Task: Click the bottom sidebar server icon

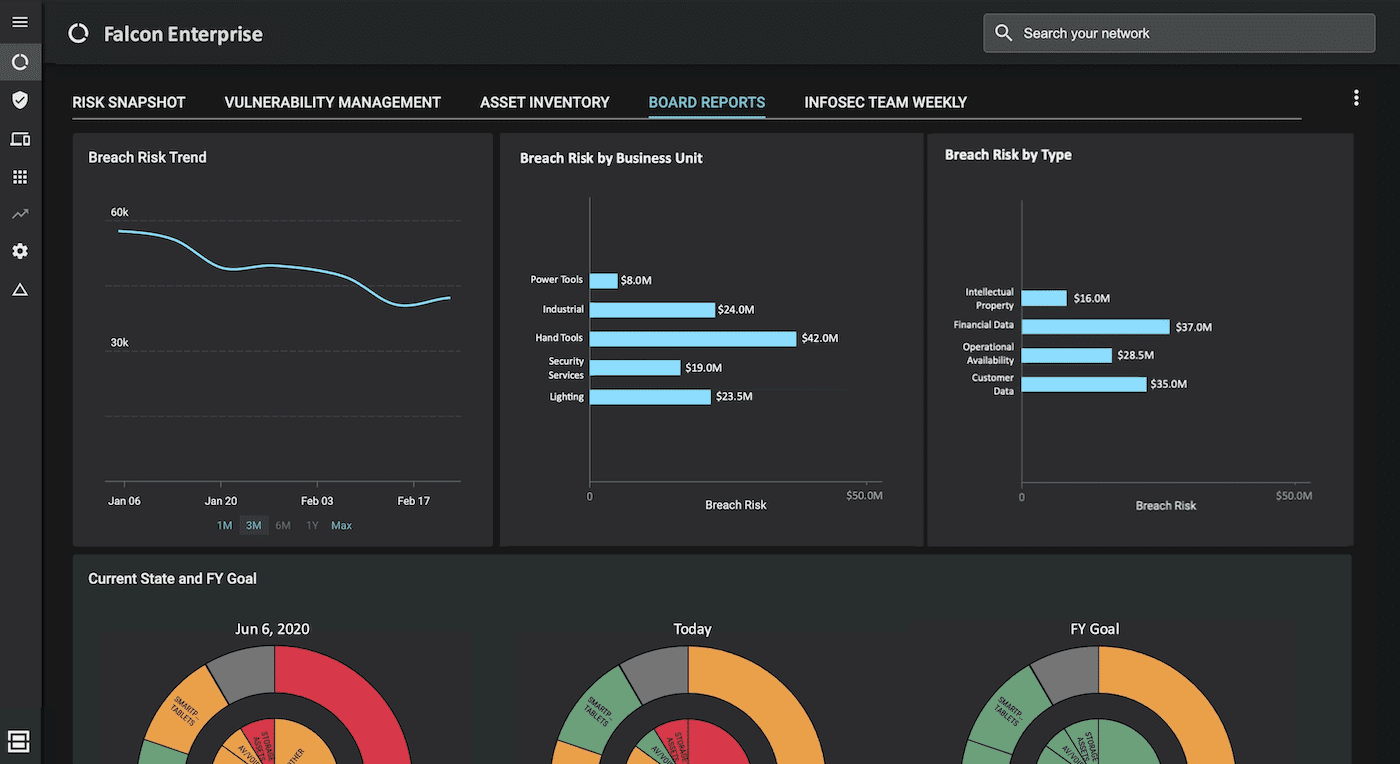Action: pos(19,741)
